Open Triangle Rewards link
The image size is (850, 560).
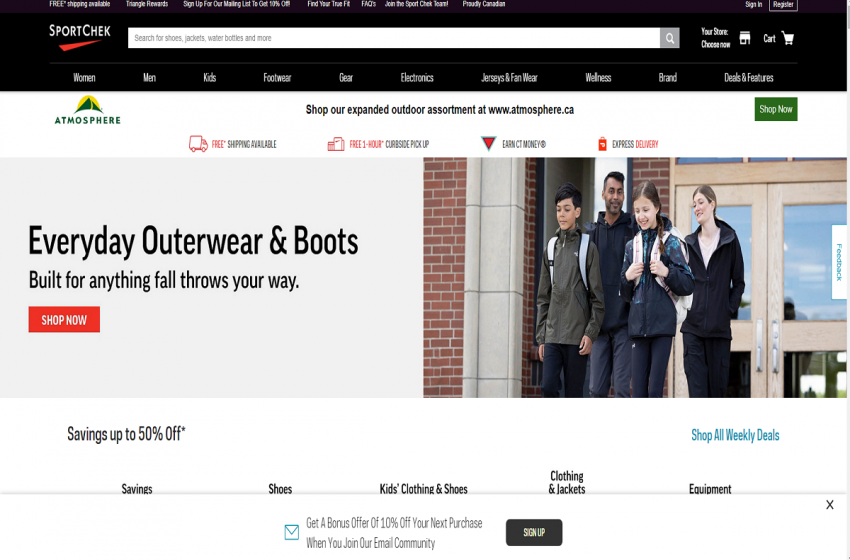(147, 4)
